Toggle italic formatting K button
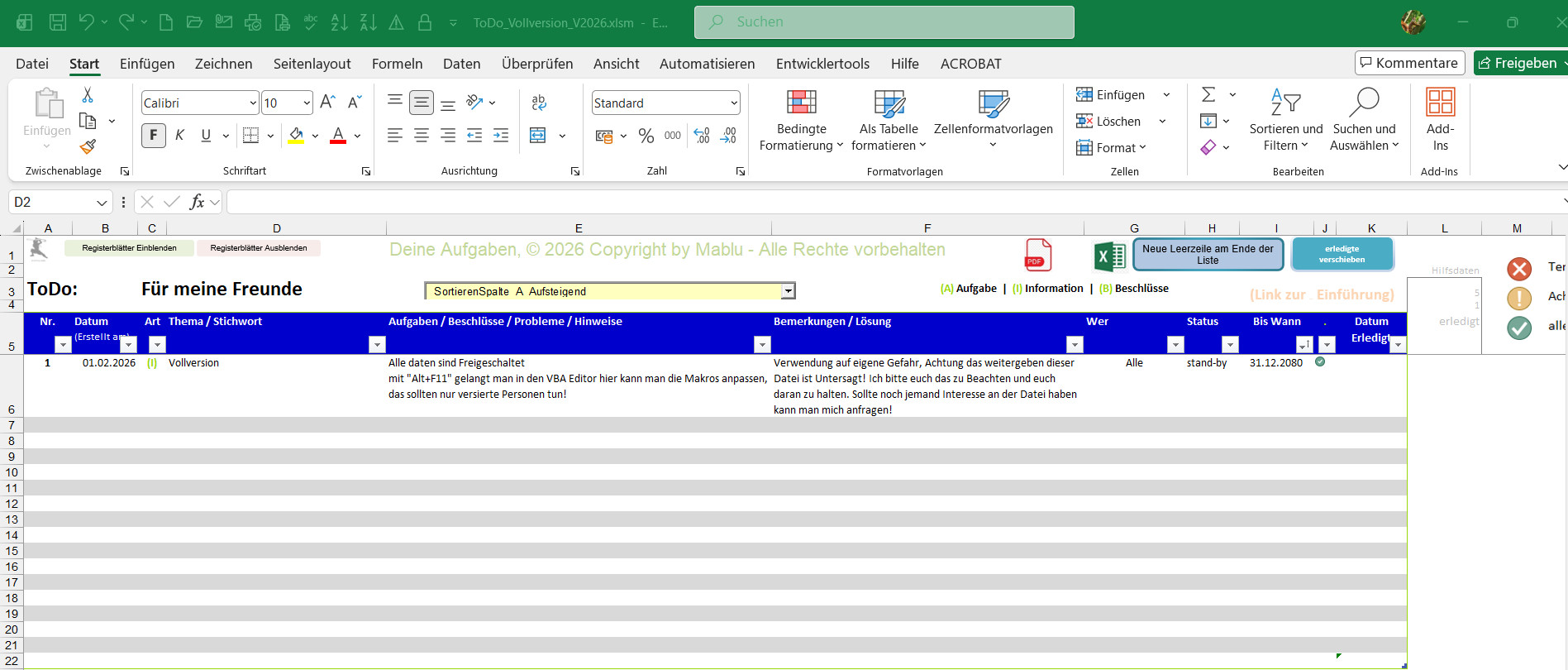This screenshot has height=670, width=1568. click(x=179, y=136)
